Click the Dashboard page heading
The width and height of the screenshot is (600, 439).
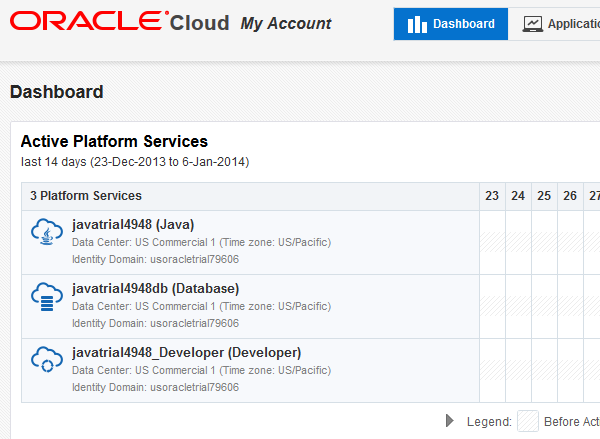coord(57,92)
